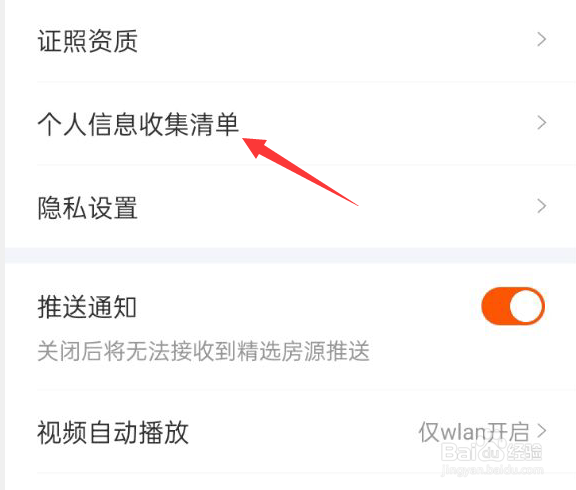Tap the chevron beside 证照资质
The height and width of the screenshot is (490, 576).
point(541,39)
